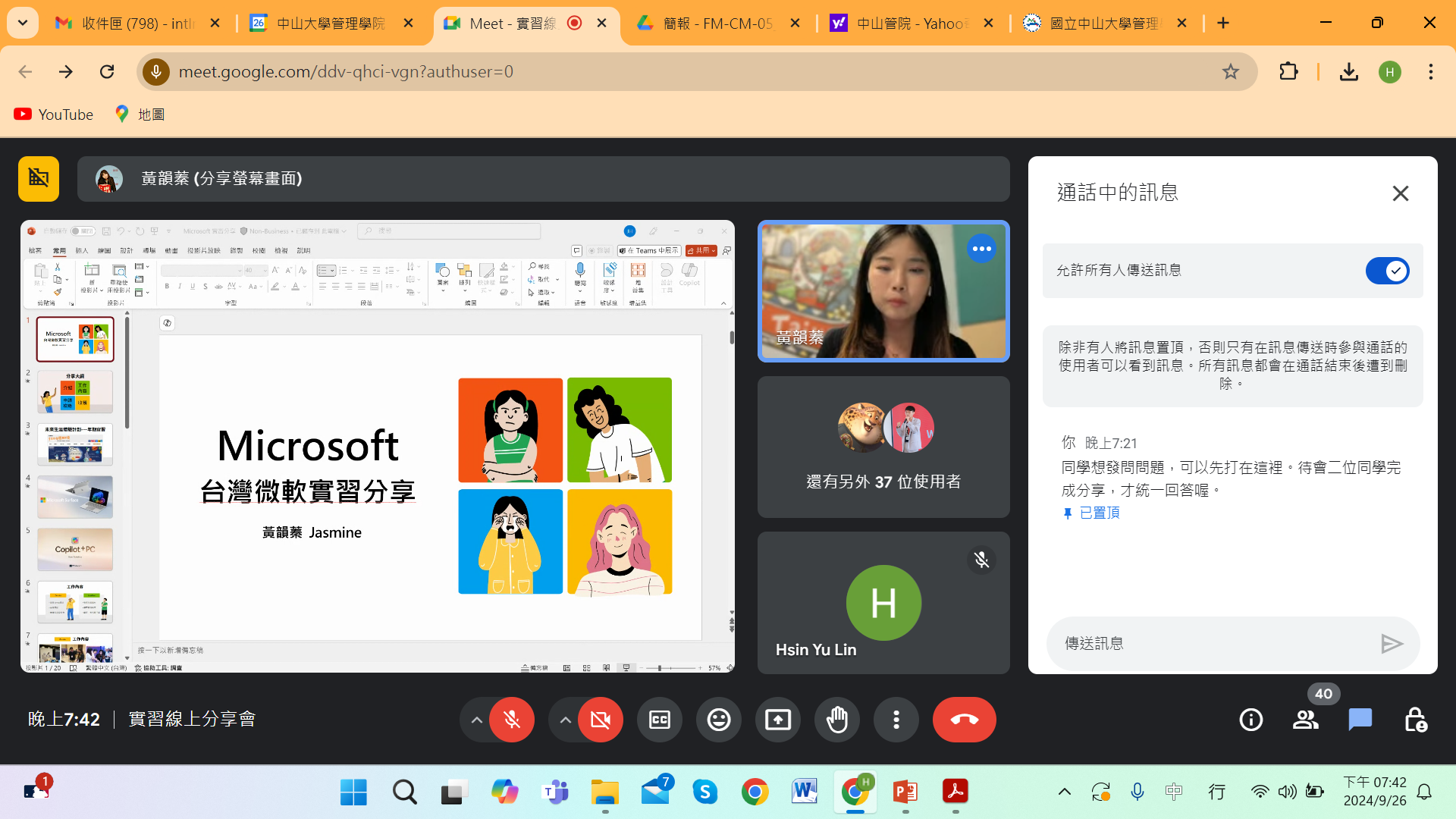Open host controls lock icon

point(1415,720)
